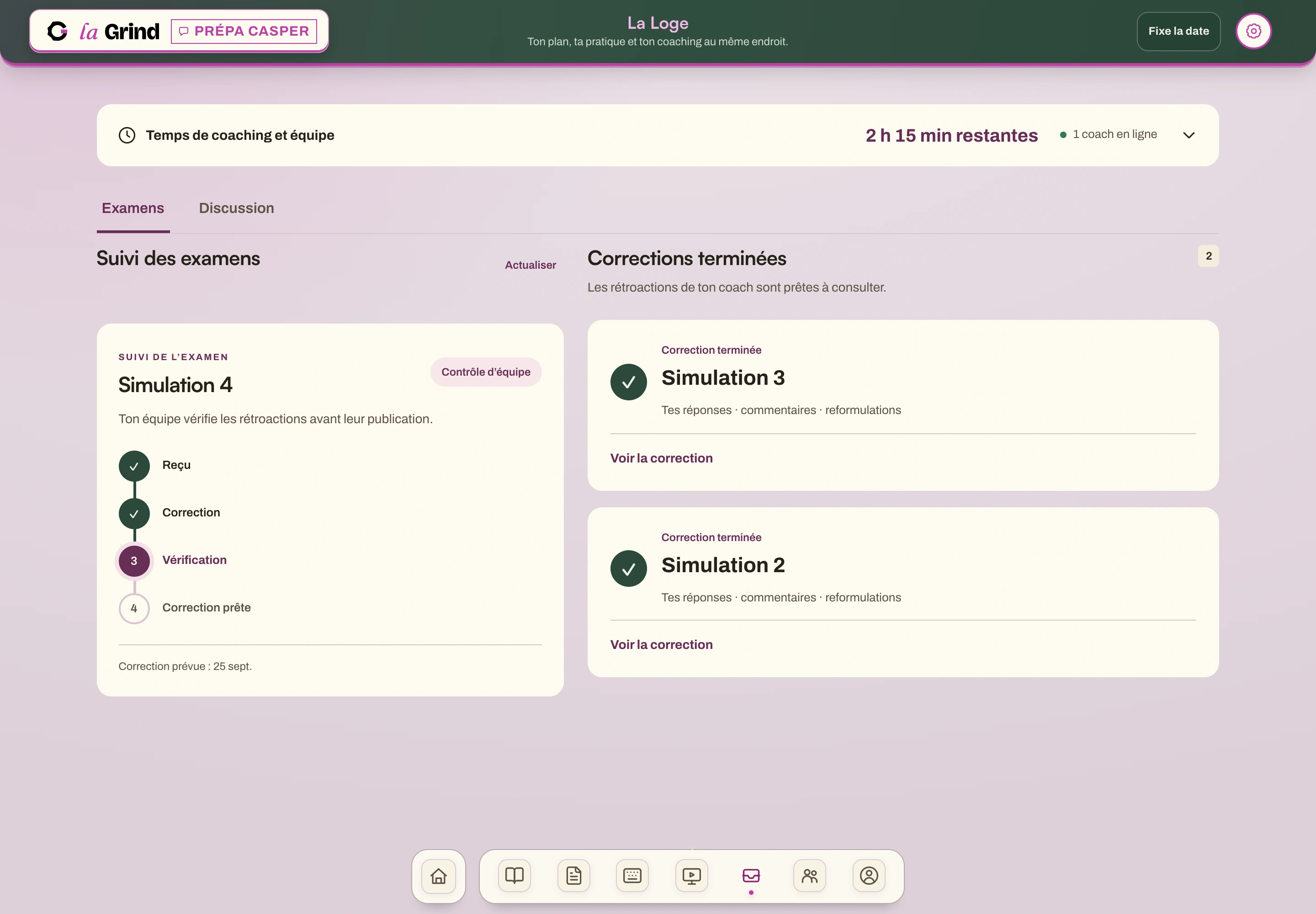Screen dimensions: 1316x914
Task: Open the two-people group icon
Action: point(810,876)
